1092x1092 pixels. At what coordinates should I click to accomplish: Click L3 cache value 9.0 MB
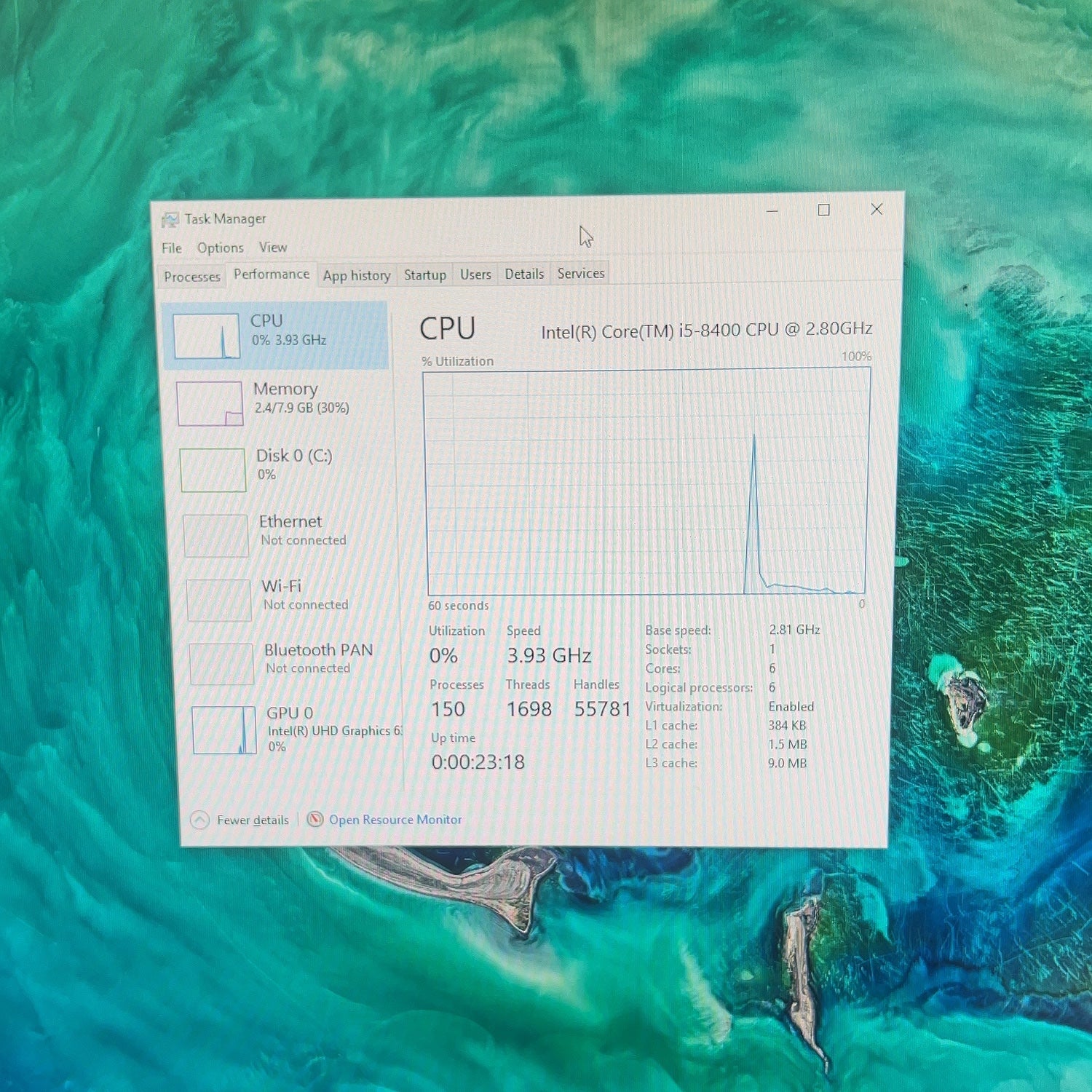787,763
